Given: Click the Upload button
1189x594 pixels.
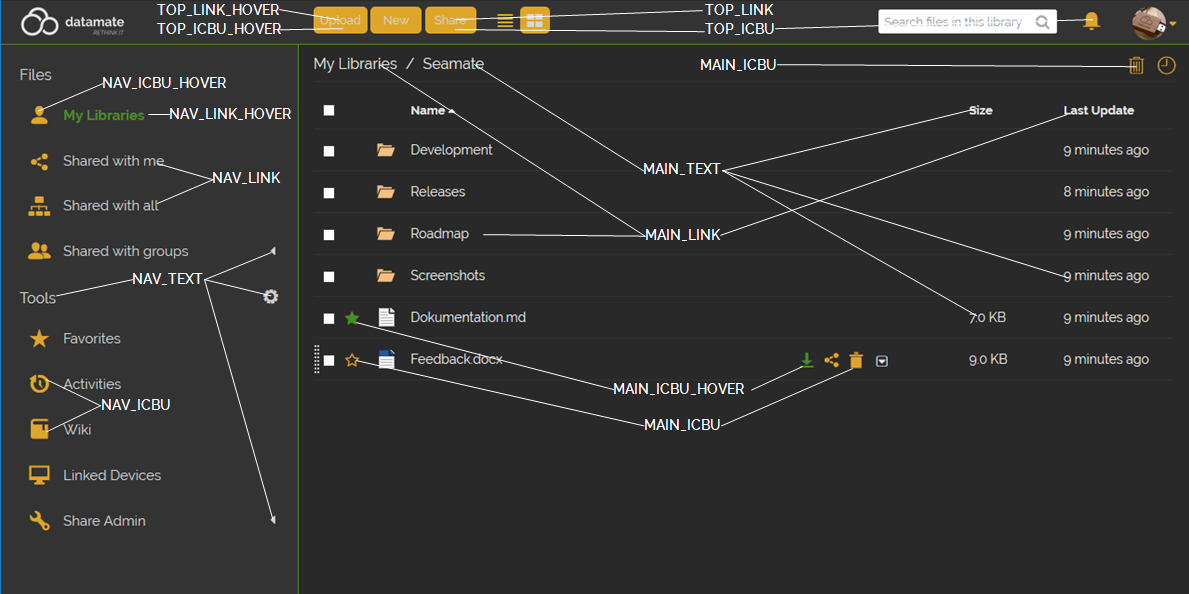Looking at the screenshot, I should pyautogui.click(x=340, y=21).
